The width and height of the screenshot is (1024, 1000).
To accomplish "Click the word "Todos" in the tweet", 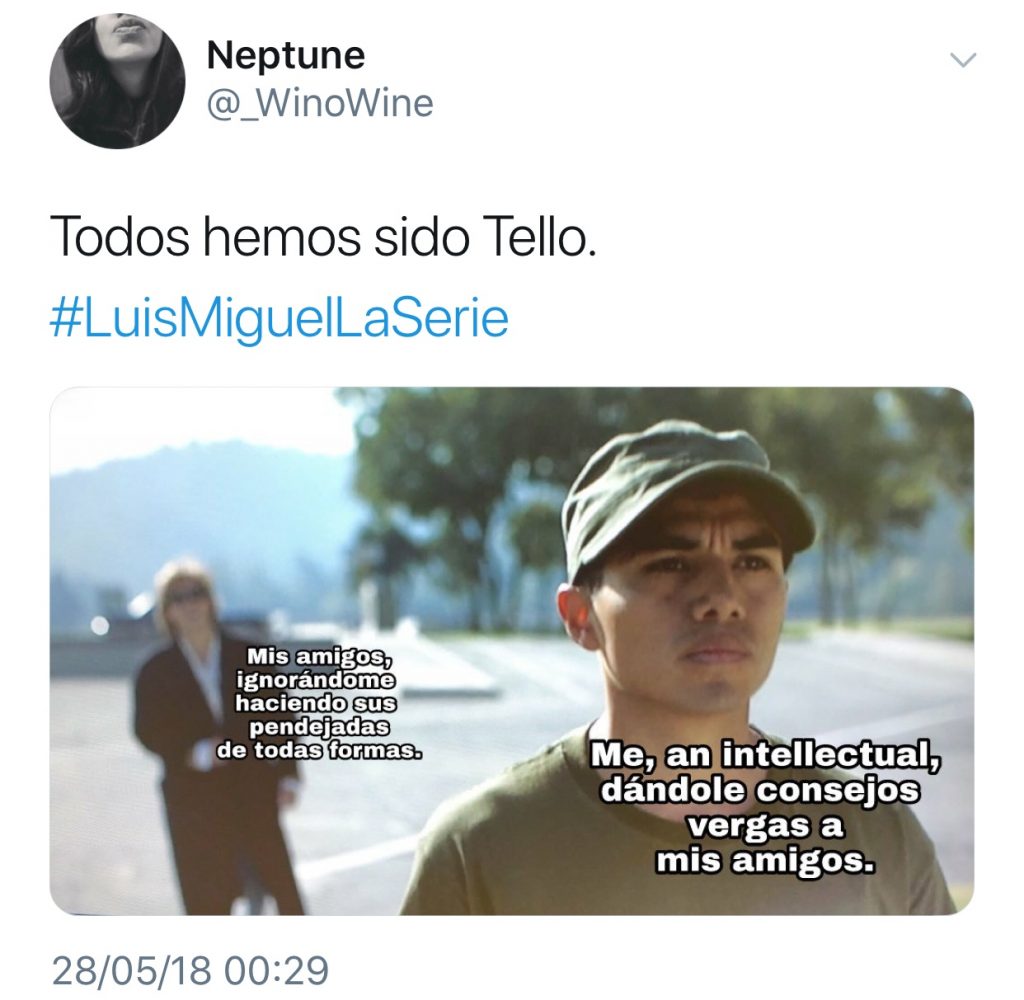I will 120,236.
